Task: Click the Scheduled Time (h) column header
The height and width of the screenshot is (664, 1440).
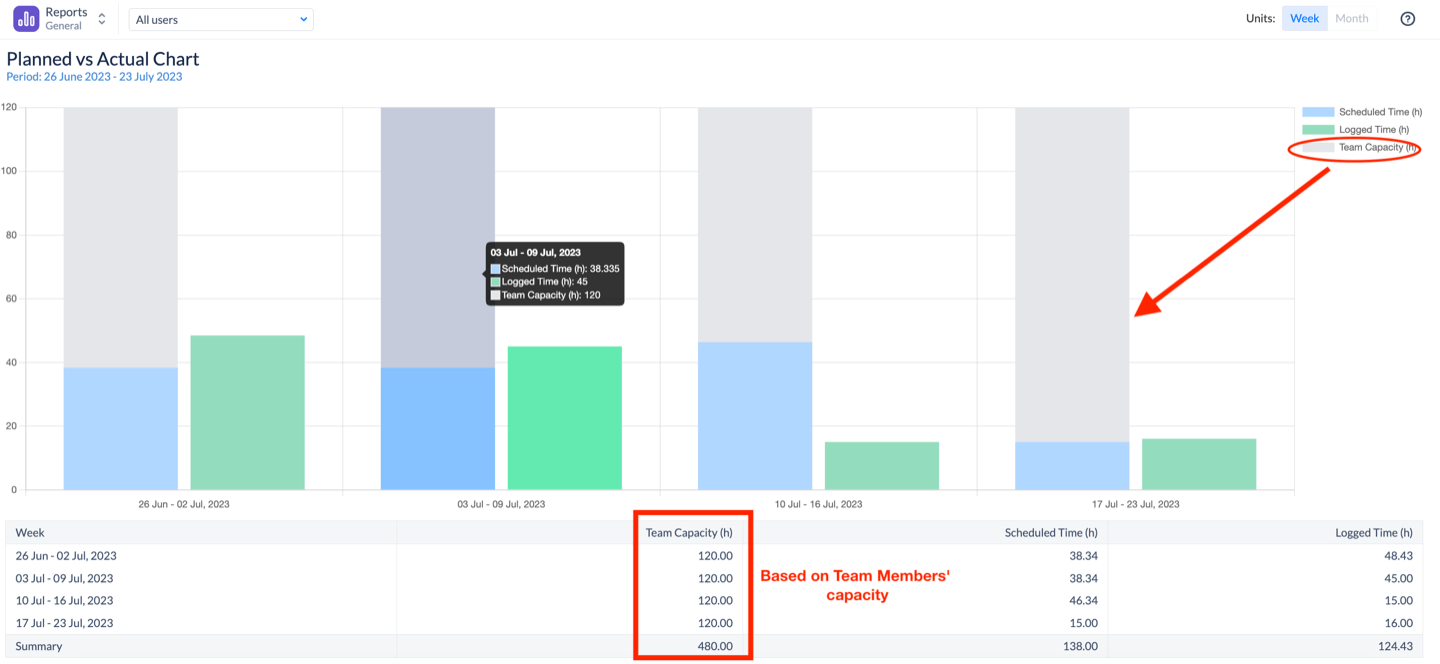Action: (1050, 533)
